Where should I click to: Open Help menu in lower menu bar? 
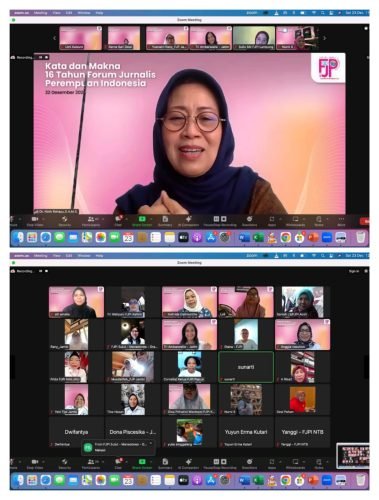pyautogui.click(x=99, y=256)
